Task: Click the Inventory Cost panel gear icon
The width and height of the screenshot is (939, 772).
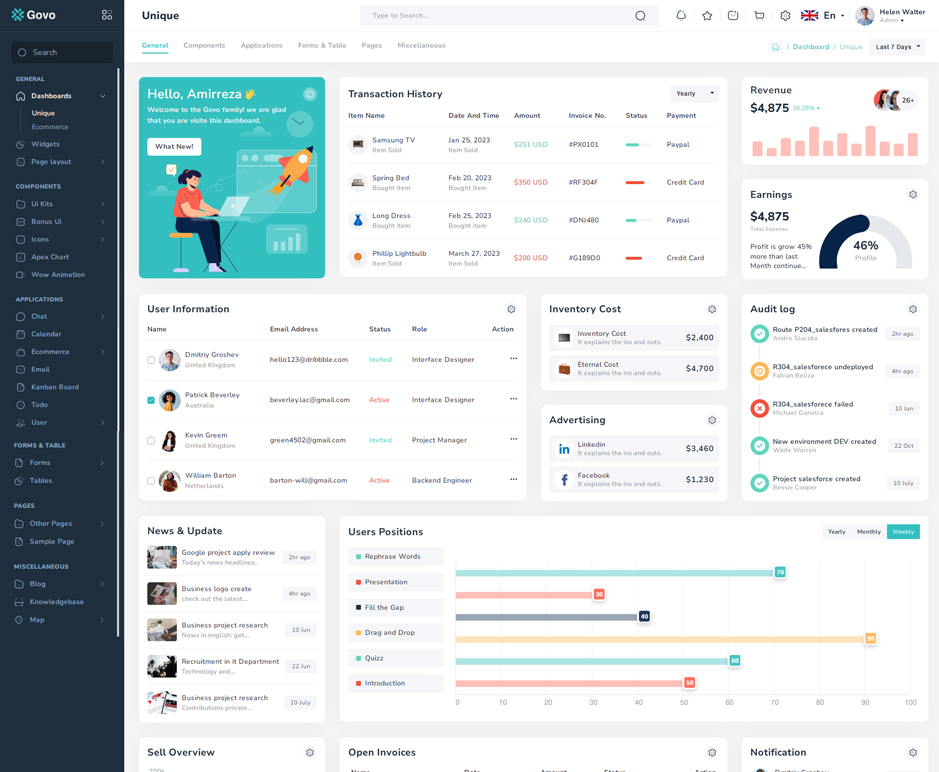Action: 712,309
